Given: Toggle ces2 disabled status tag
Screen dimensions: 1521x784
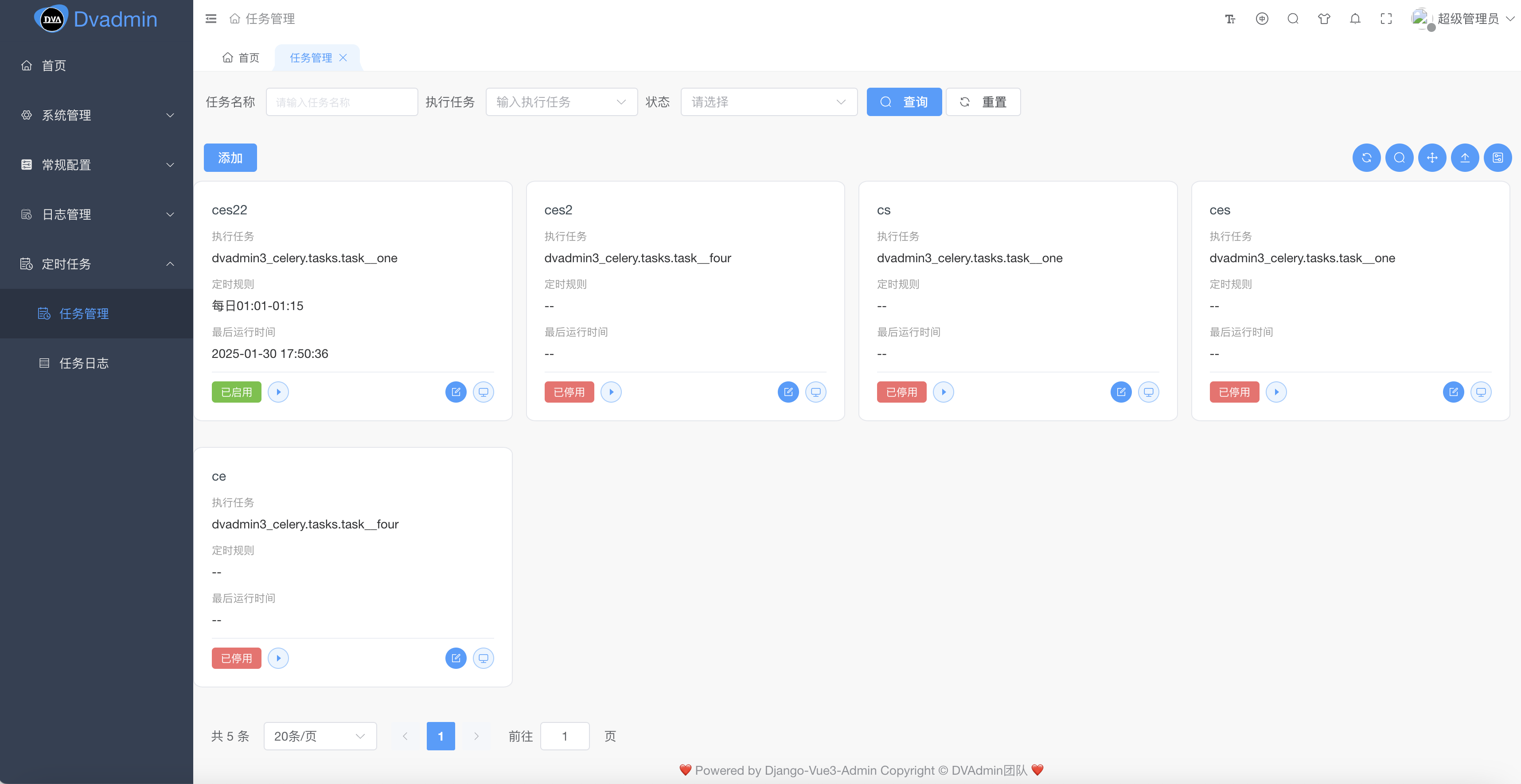Looking at the screenshot, I should point(569,392).
